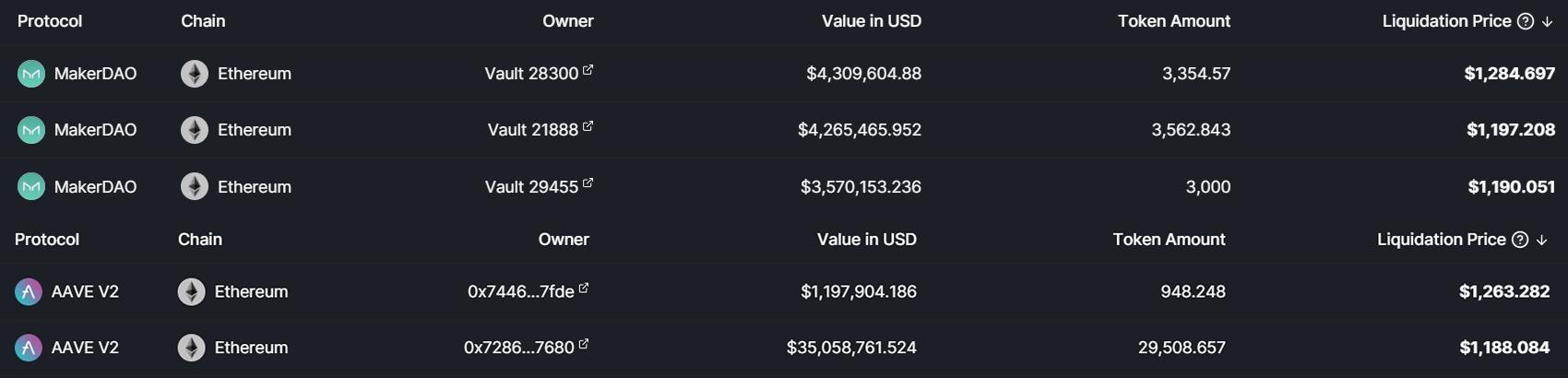Viewport: 1568px width, 378px height.
Task: Click the help icon next to top Liquidation Price
Action: pyautogui.click(x=1526, y=21)
